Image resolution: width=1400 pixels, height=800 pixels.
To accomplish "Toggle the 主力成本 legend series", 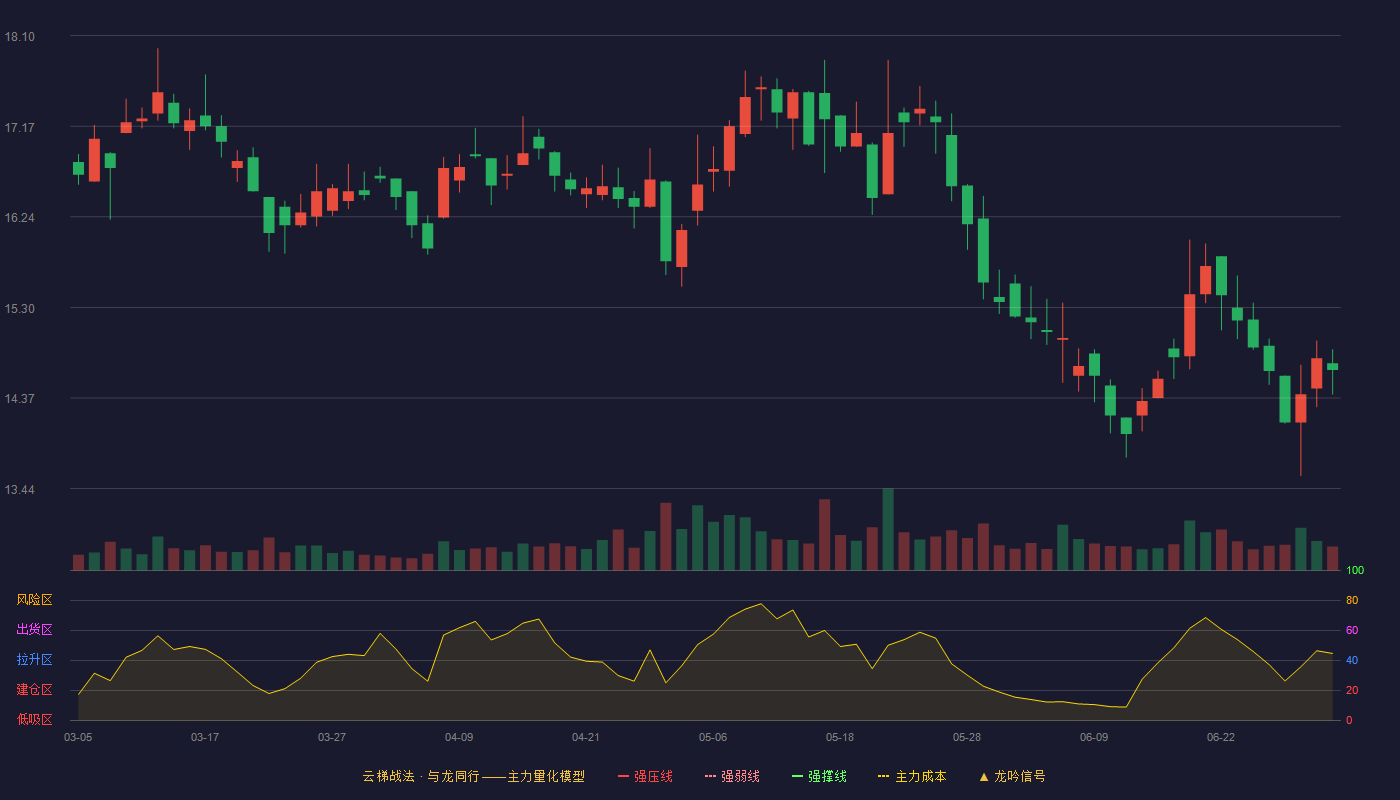I will click(x=912, y=776).
